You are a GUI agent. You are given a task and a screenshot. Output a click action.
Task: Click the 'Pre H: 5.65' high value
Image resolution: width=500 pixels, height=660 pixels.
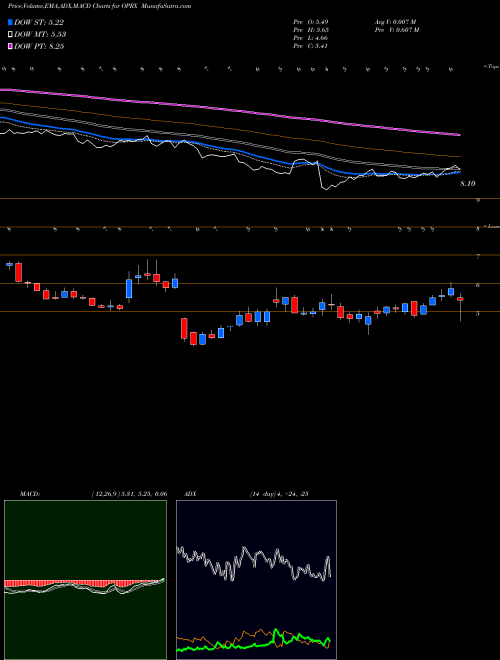(311, 30)
